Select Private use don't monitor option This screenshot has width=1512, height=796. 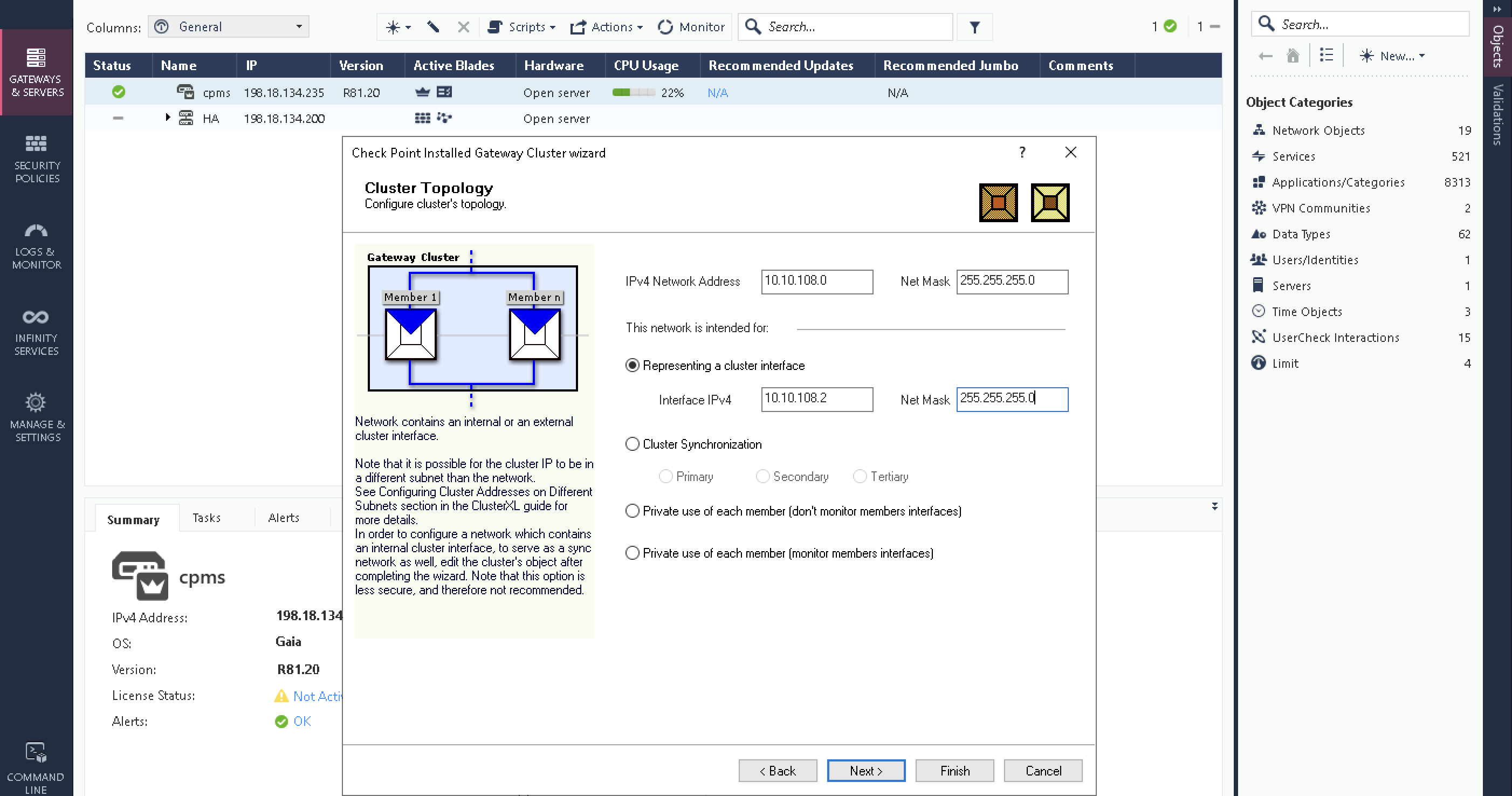[x=632, y=511]
